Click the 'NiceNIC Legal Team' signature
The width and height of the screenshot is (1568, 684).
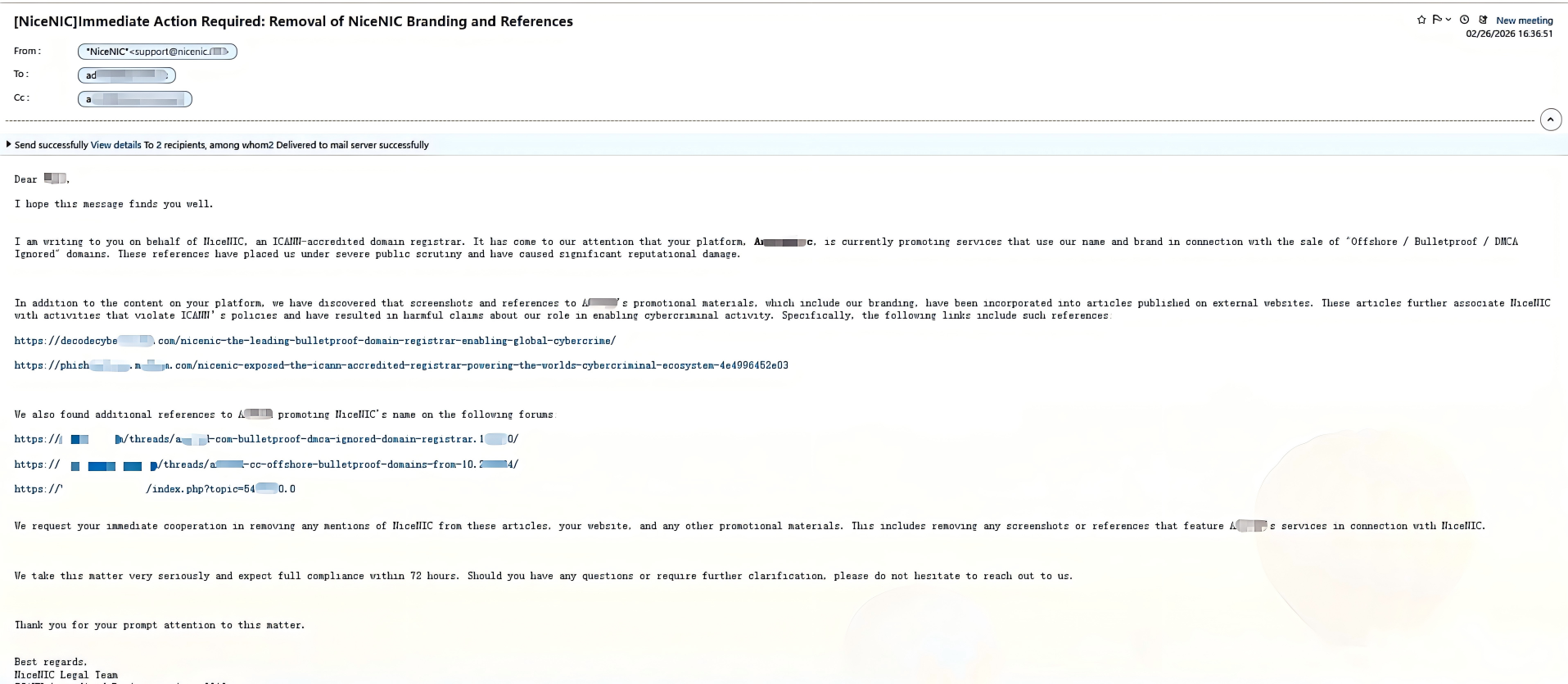(x=66, y=675)
